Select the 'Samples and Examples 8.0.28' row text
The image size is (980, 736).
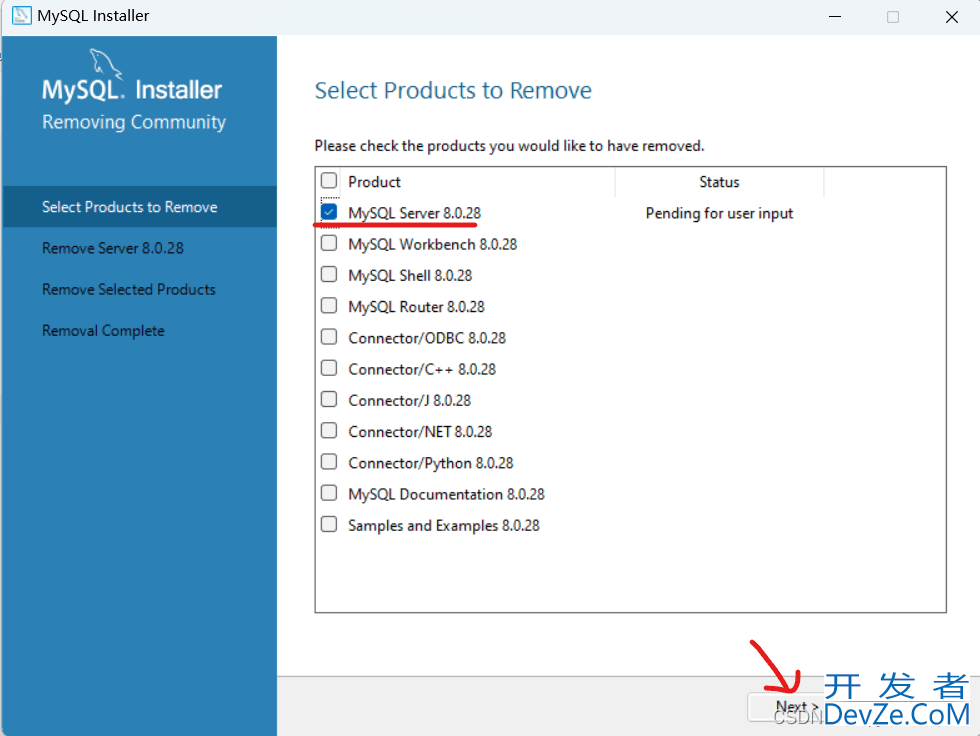(444, 525)
